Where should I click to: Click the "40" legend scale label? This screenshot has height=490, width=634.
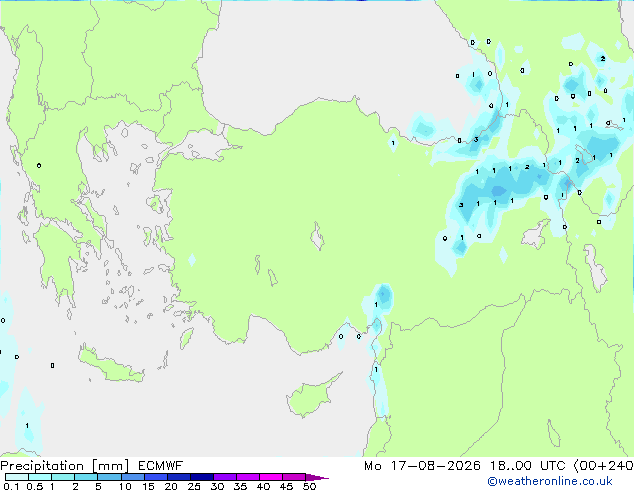264,486
